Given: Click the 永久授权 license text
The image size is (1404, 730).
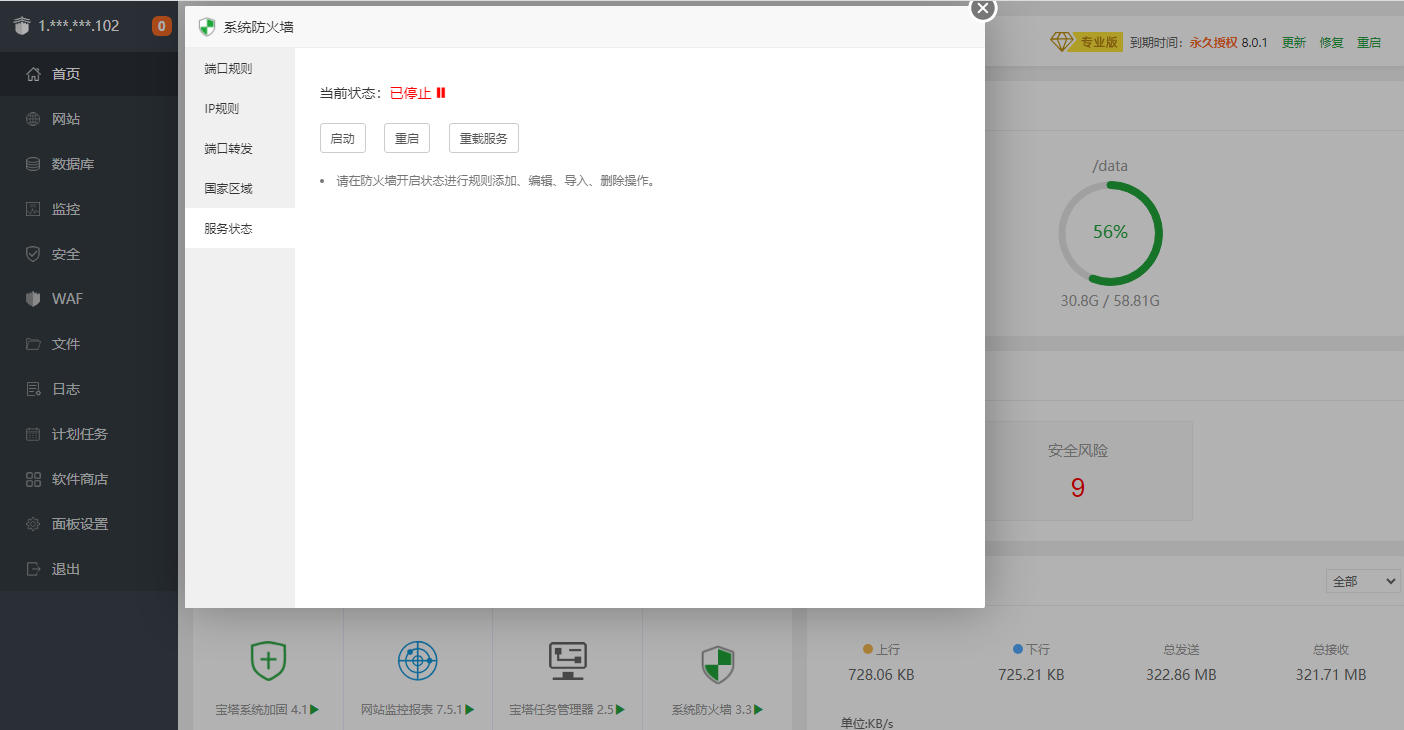Looking at the screenshot, I should (x=1213, y=43).
